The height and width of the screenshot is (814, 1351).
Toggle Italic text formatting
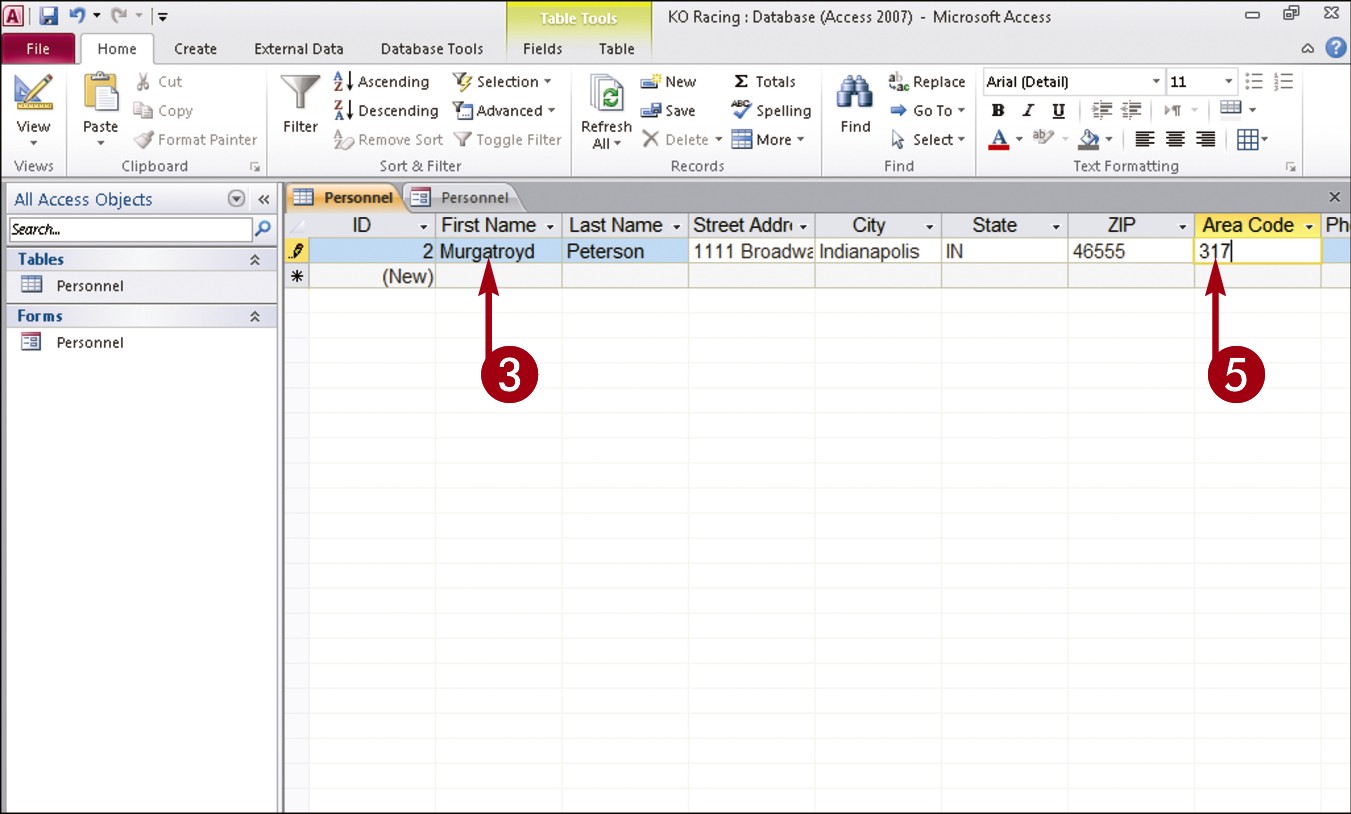point(1027,111)
